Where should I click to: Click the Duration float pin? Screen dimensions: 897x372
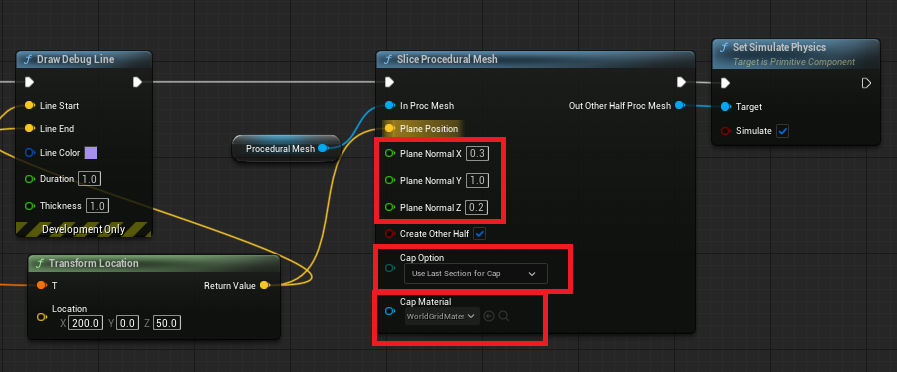tap(30, 179)
